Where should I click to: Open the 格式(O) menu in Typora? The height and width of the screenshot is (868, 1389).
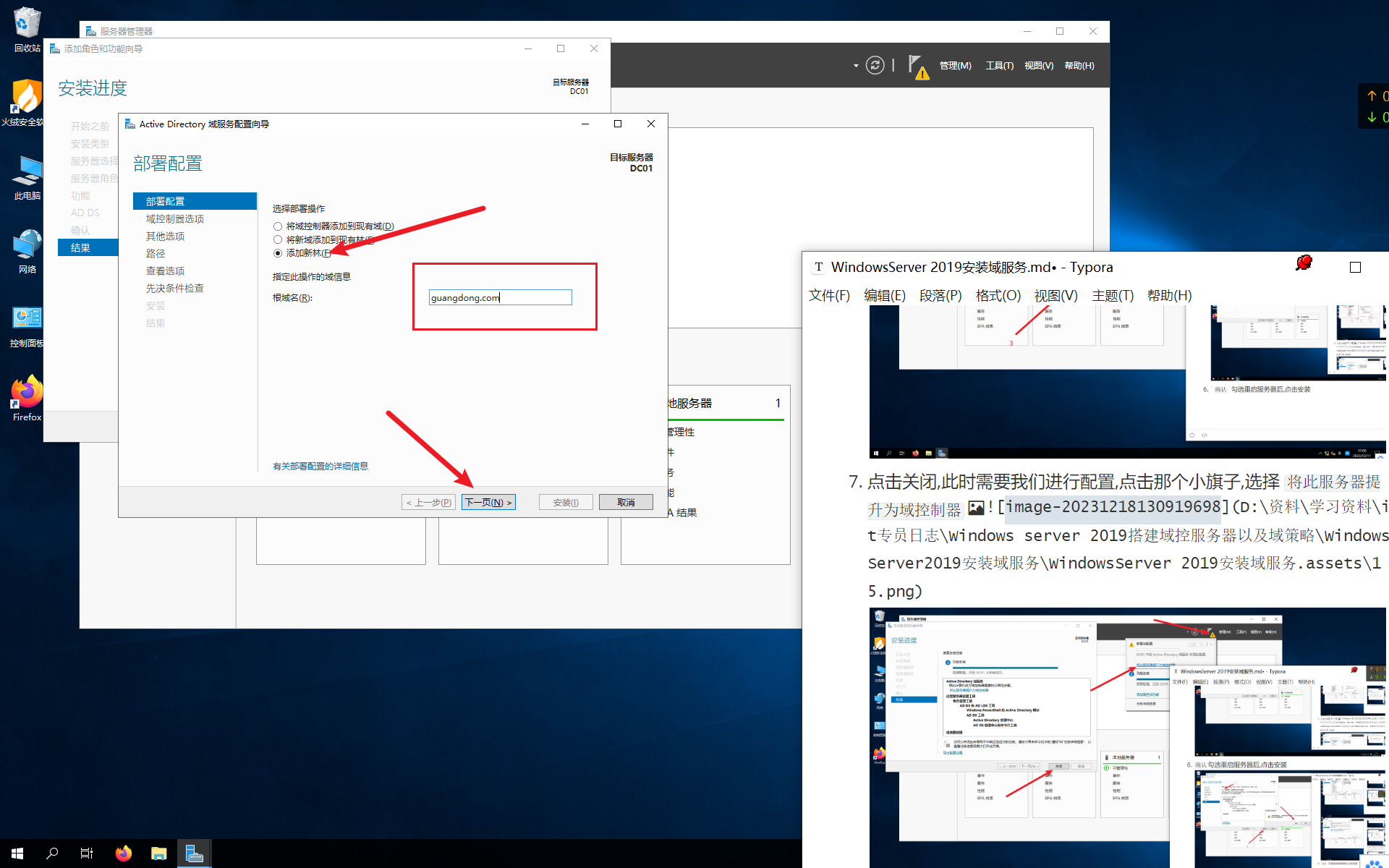tap(998, 295)
